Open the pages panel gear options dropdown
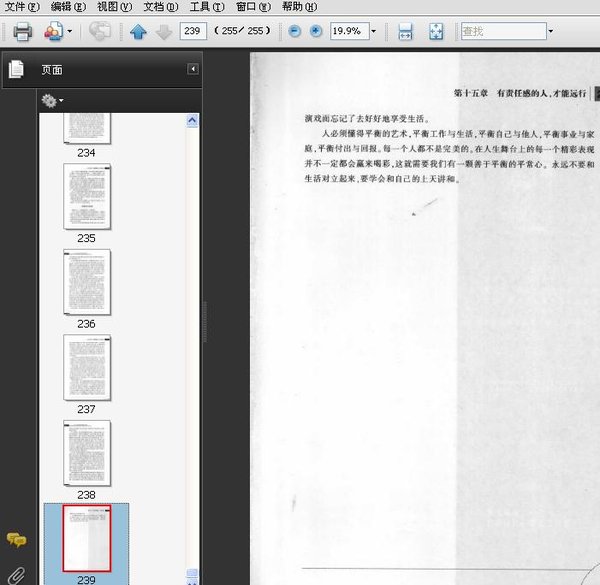 click(52, 101)
